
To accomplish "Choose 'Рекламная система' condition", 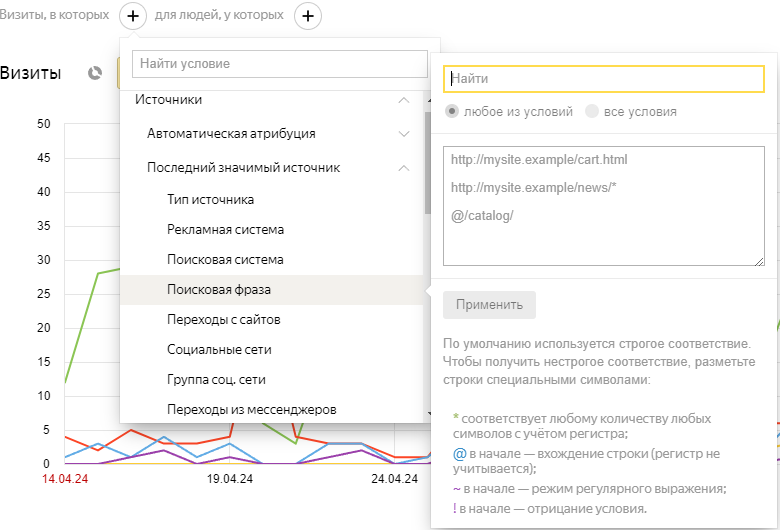I will [225, 230].
